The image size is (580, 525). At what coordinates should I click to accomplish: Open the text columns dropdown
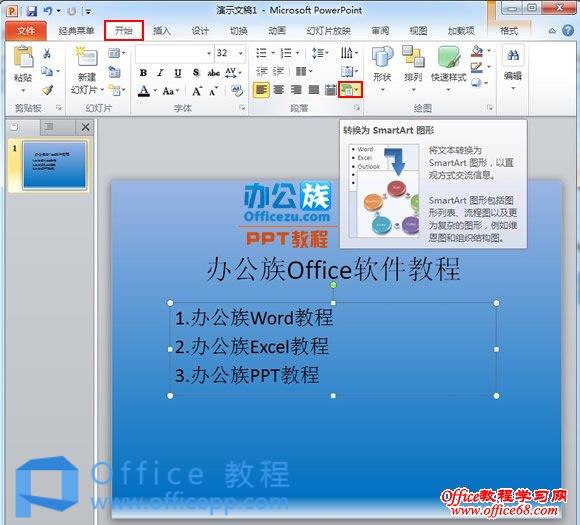point(304,71)
